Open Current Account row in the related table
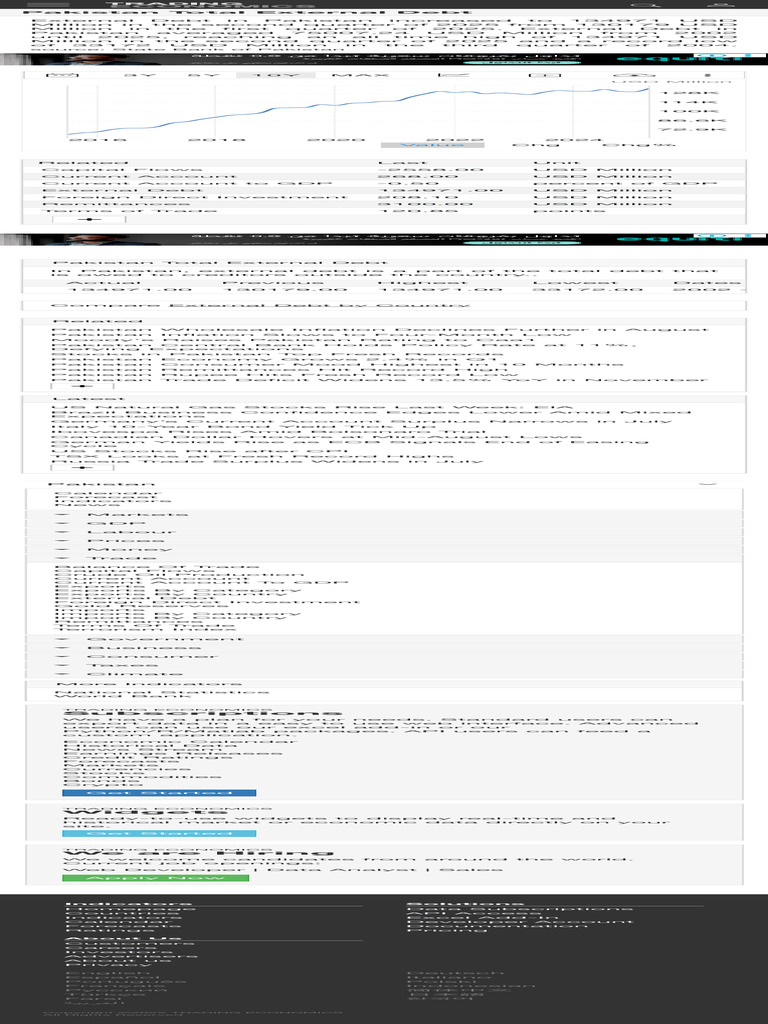This screenshot has height=1024, width=768. [139, 176]
